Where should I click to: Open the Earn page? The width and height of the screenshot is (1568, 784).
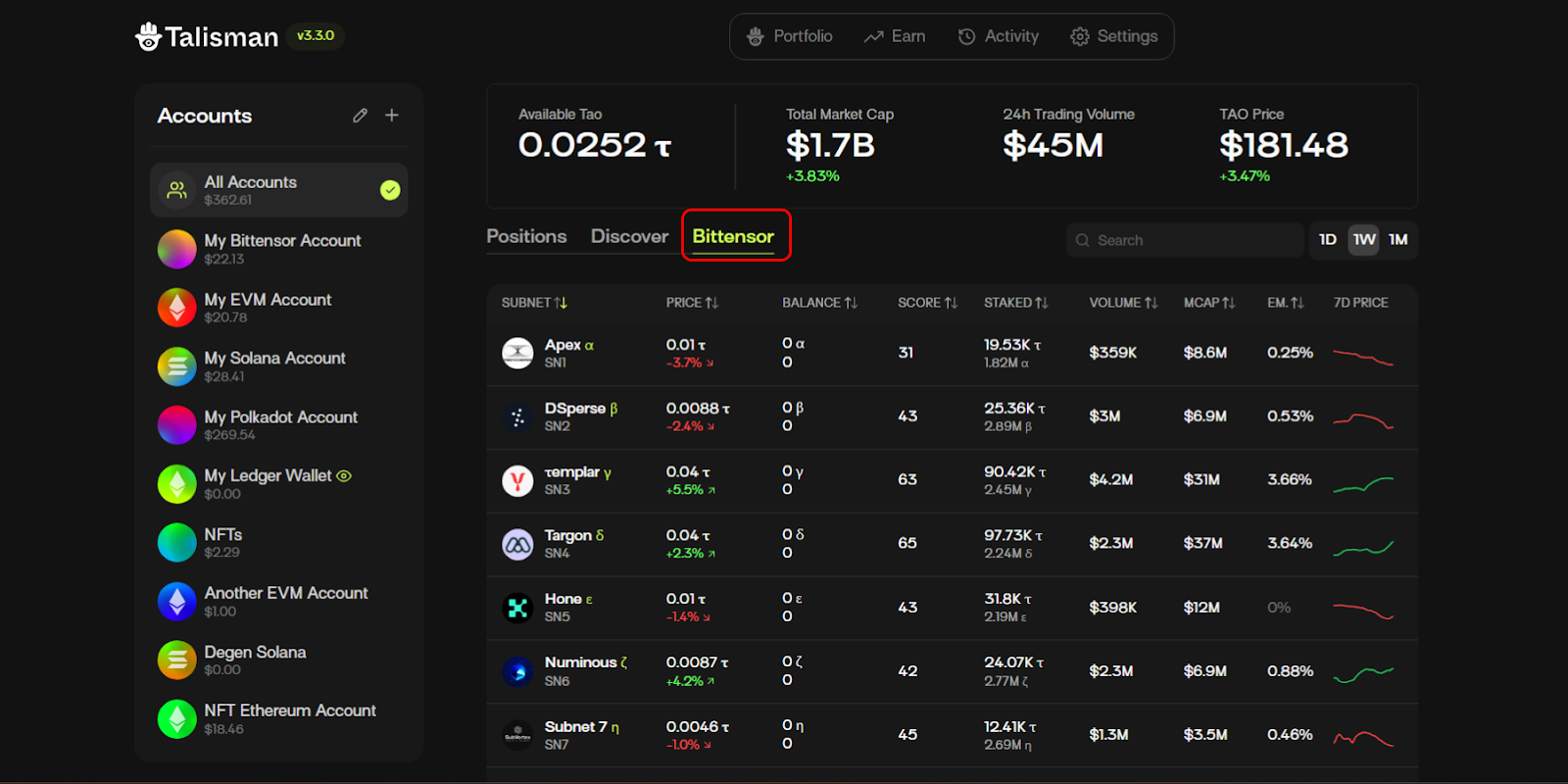[x=894, y=36]
